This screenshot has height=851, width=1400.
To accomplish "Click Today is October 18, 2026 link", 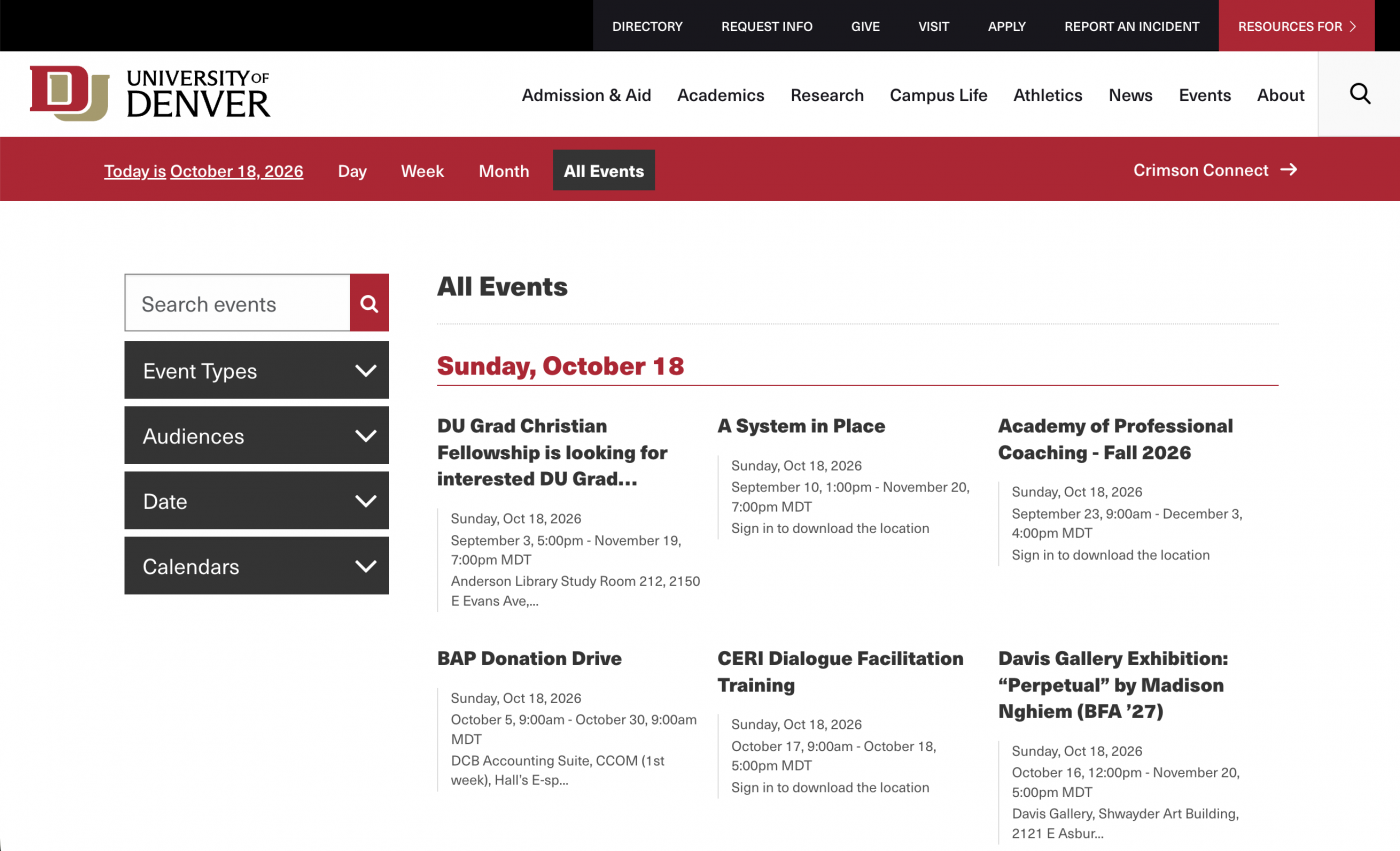I will coord(203,171).
